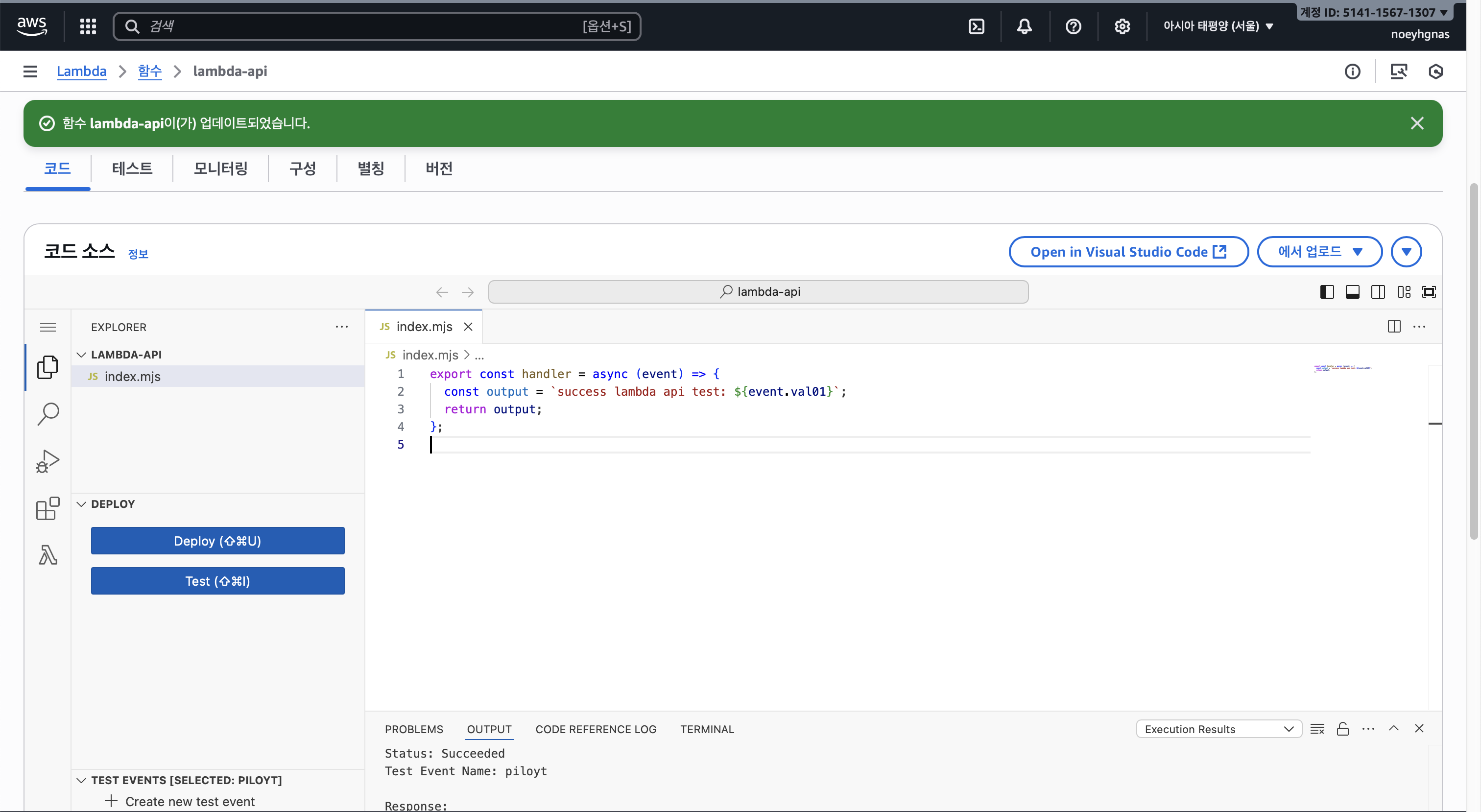
Task: Open the AWS Lambda sidebar icon
Action: pyautogui.click(x=48, y=555)
